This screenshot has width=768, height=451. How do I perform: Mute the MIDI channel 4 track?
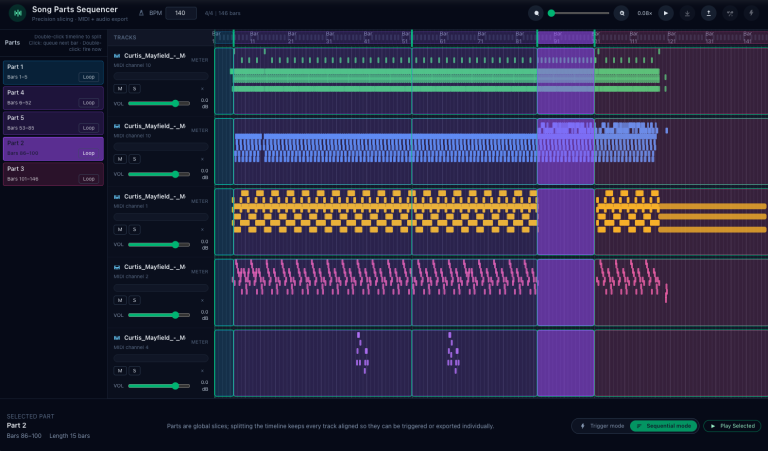(x=120, y=371)
